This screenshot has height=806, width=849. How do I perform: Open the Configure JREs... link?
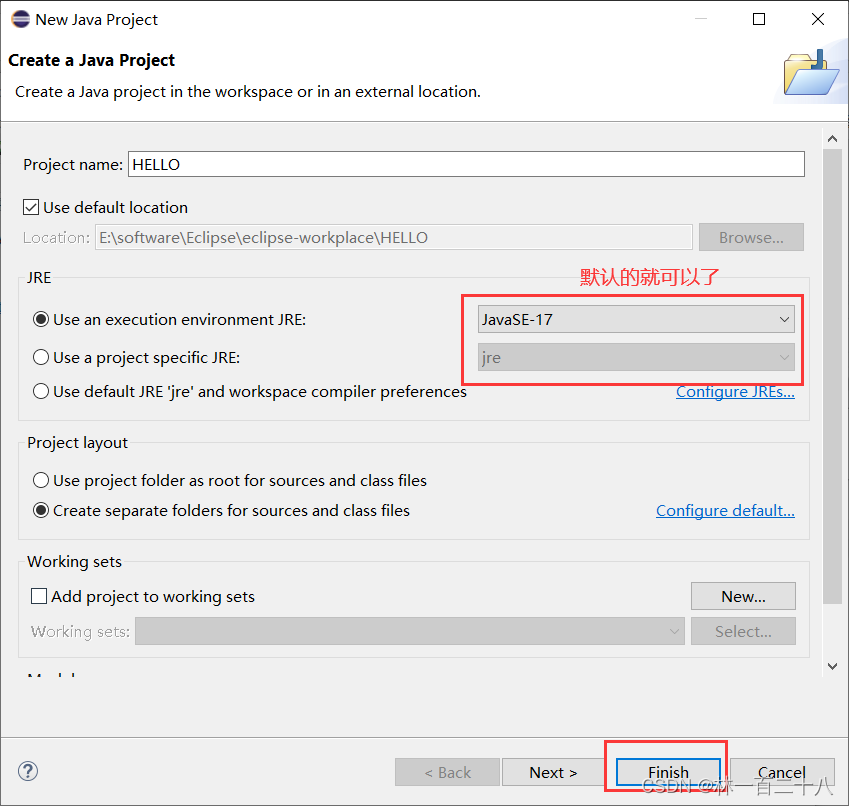[x=735, y=391]
